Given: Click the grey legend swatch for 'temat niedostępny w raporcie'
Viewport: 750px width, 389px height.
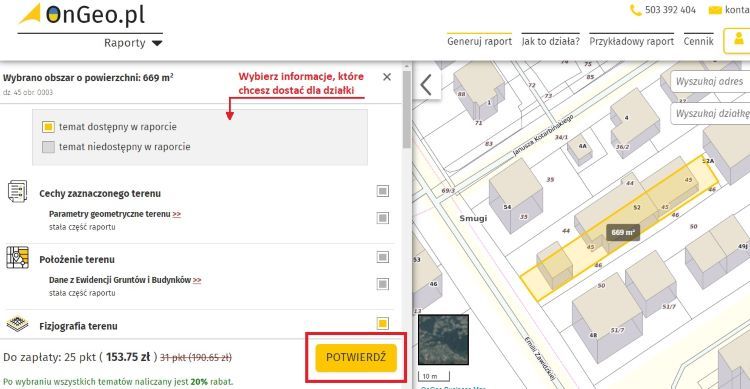Looking at the screenshot, I should point(48,146).
